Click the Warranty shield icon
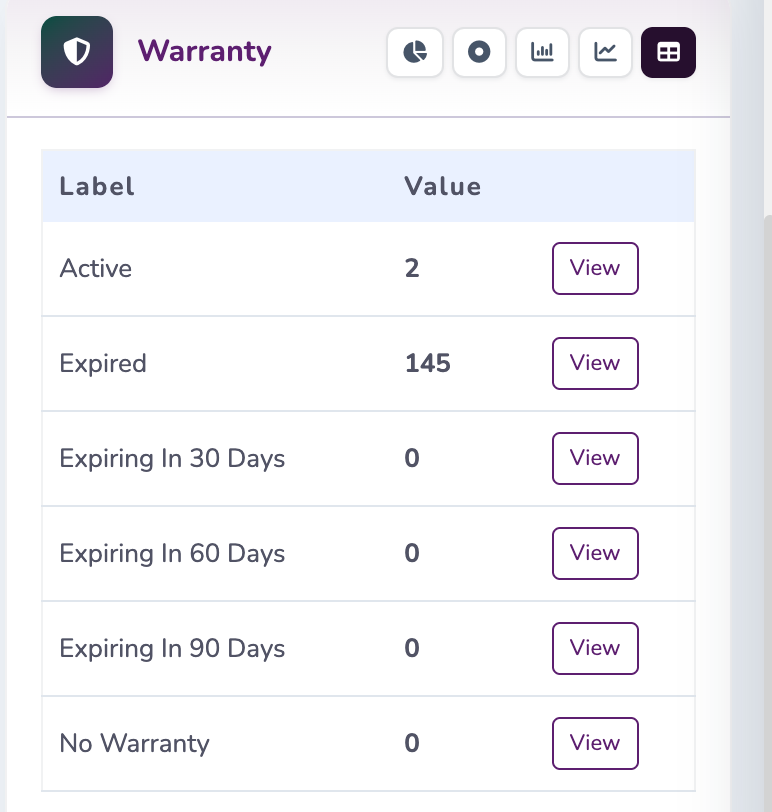The height and width of the screenshot is (812, 772). [77, 52]
